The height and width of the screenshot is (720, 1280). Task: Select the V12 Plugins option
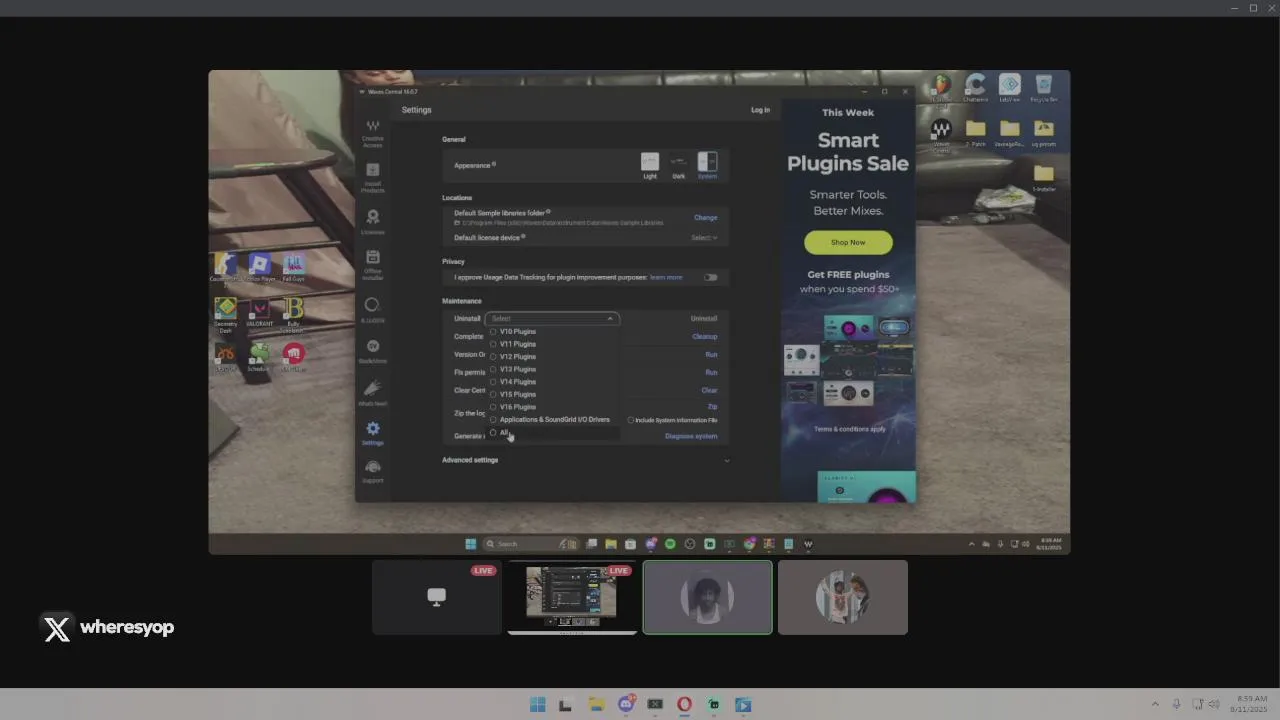[x=518, y=356]
